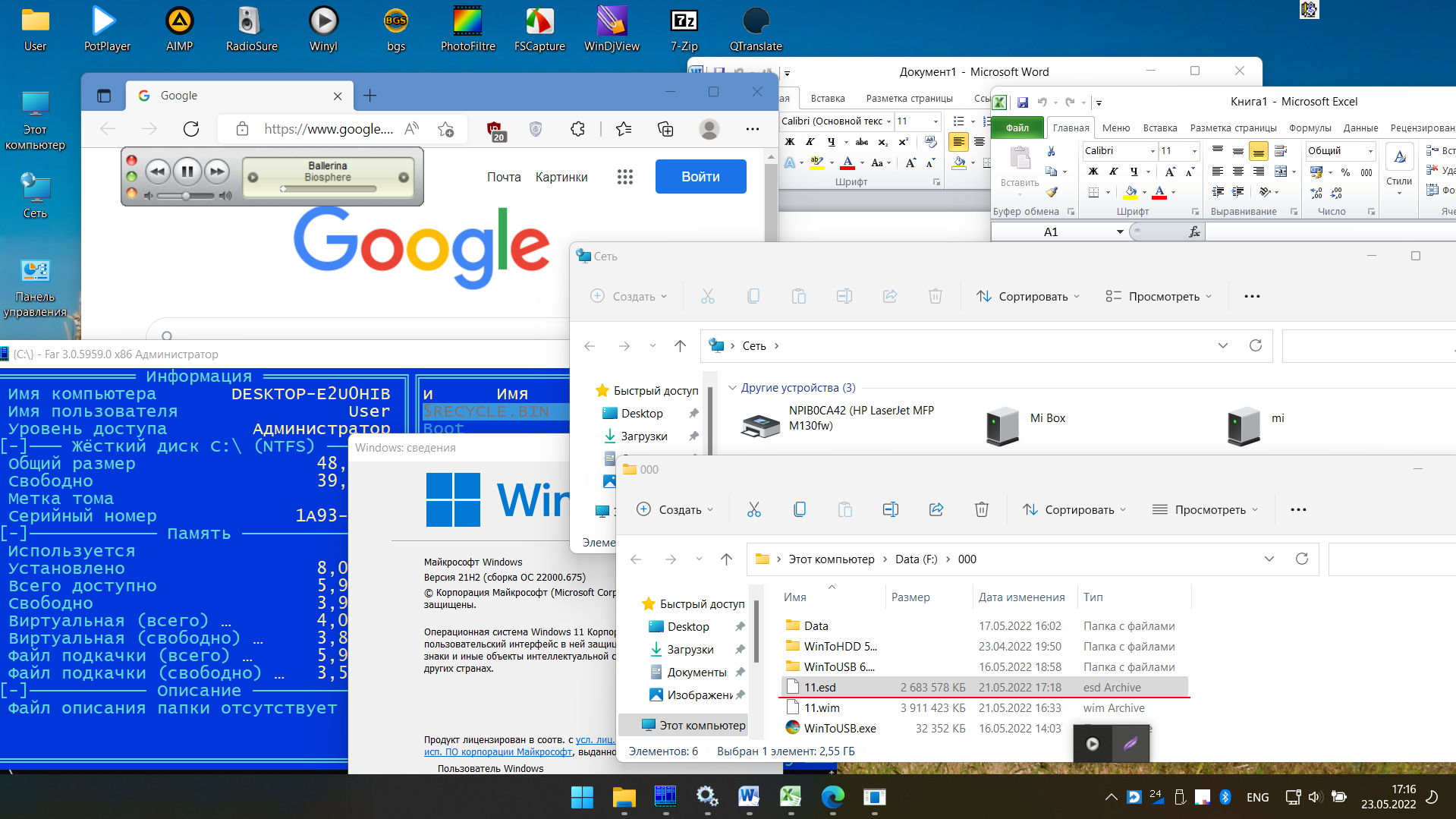Click the Share icon in 000 folder toolbar
Image resolution: width=1456 pixels, height=819 pixels.
pos(936,509)
